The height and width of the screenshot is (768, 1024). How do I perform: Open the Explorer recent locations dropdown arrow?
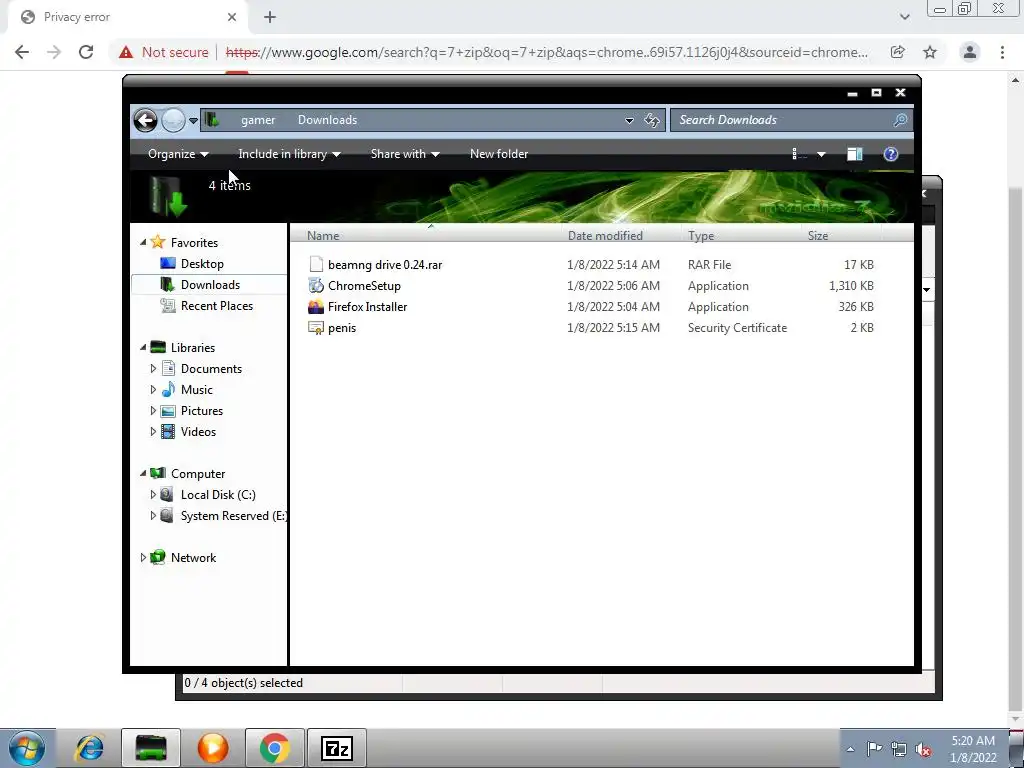click(193, 121)
